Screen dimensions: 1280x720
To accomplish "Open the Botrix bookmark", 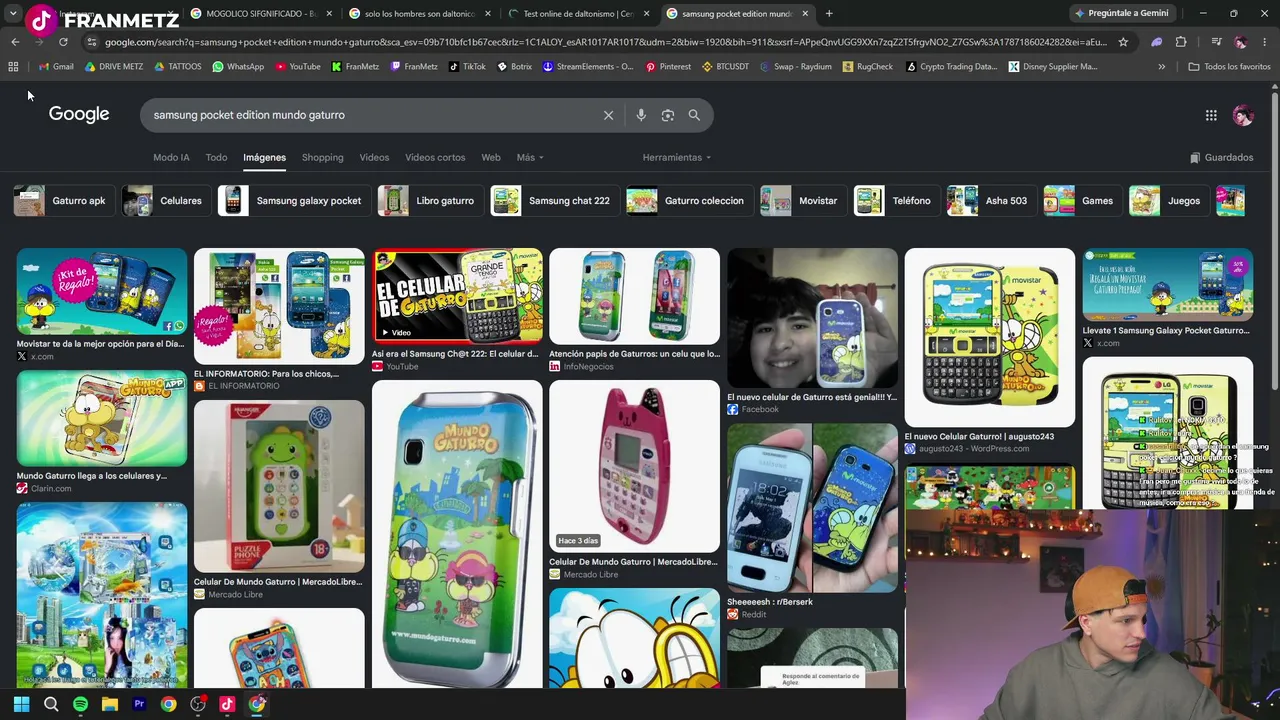I will click(x=514, y=67).
